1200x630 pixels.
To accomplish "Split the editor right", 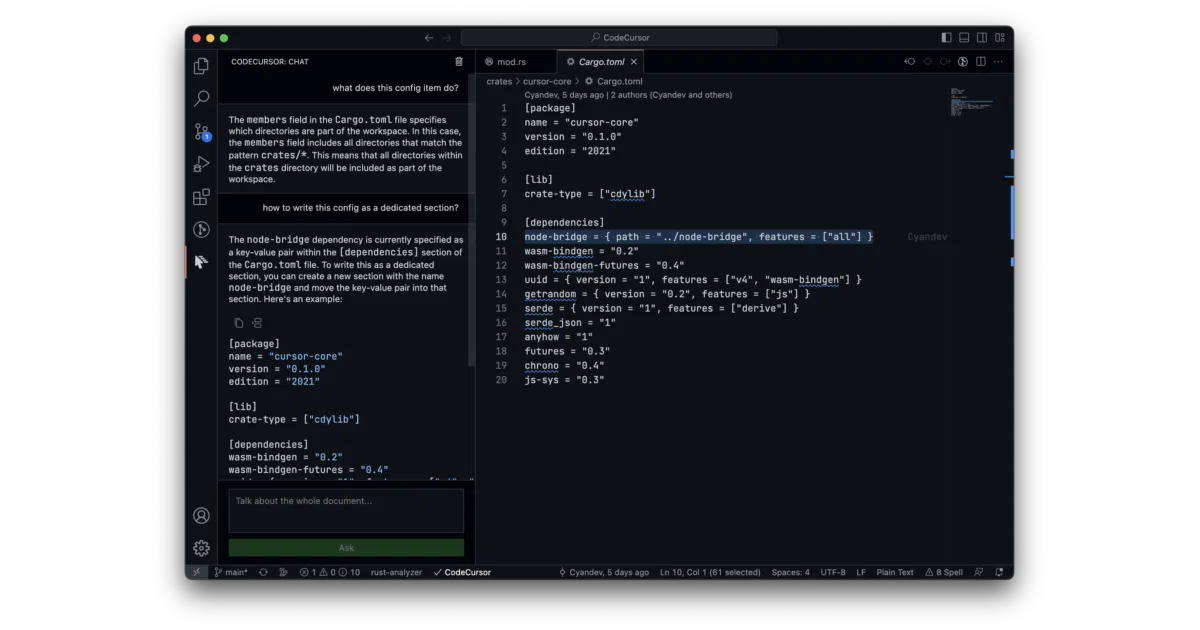I will (x=981, y=62).
